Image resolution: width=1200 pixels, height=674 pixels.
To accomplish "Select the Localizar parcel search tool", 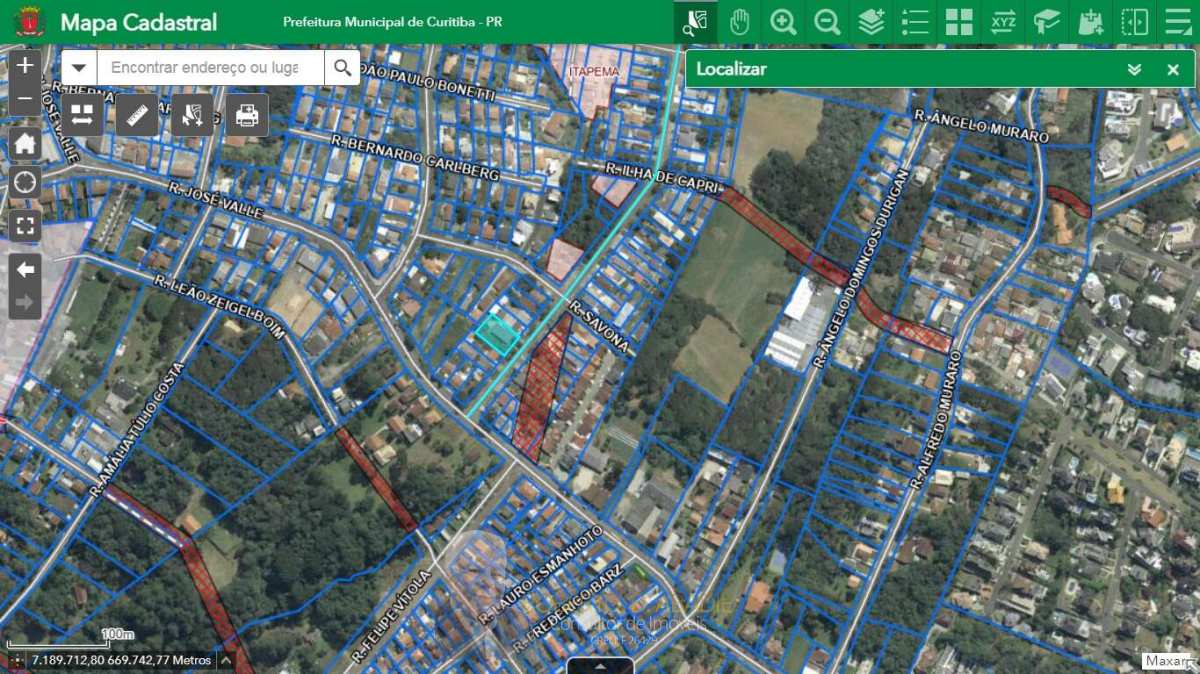I will 695,22.
